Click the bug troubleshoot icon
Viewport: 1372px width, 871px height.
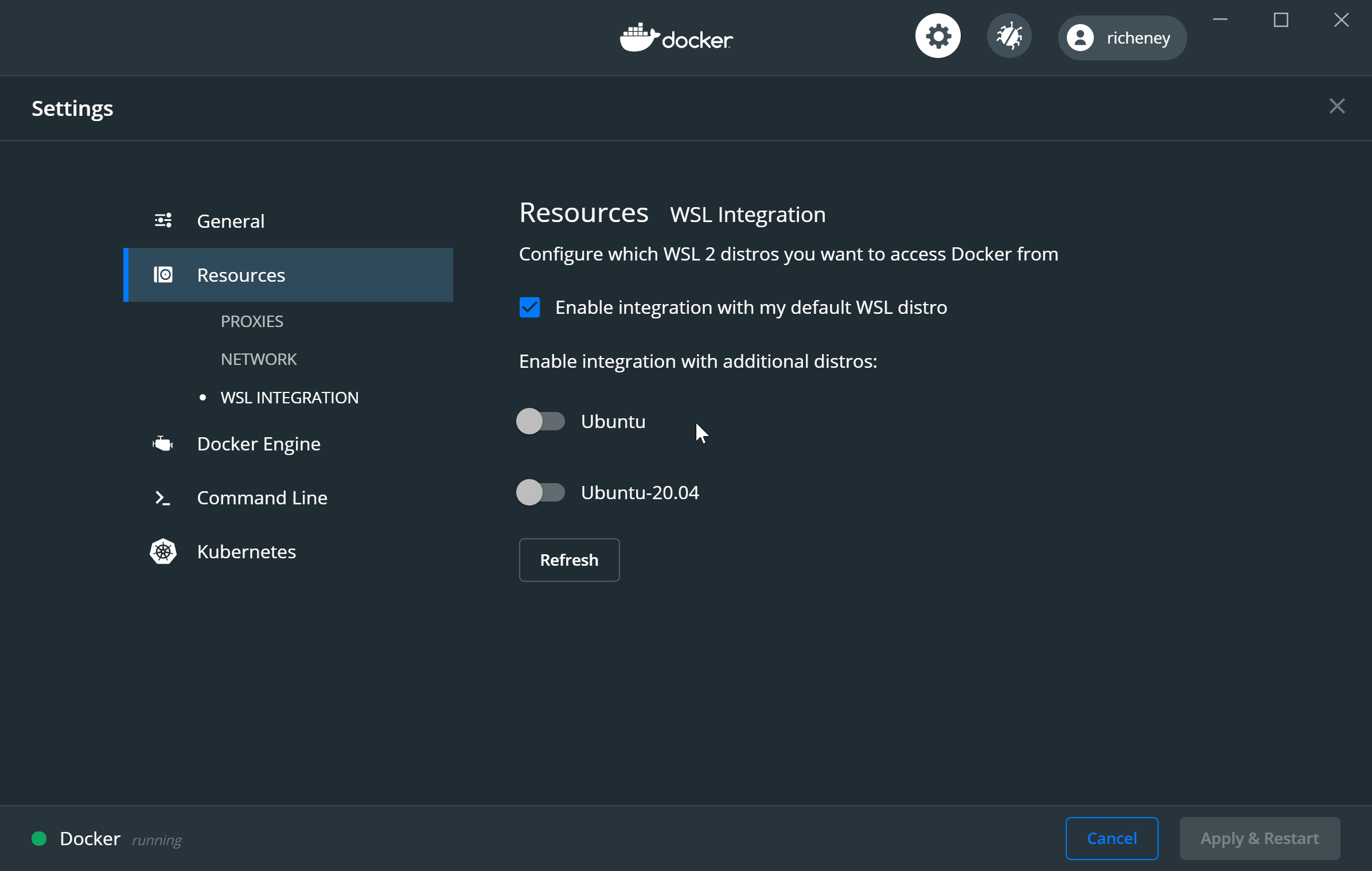point(1009,36)
